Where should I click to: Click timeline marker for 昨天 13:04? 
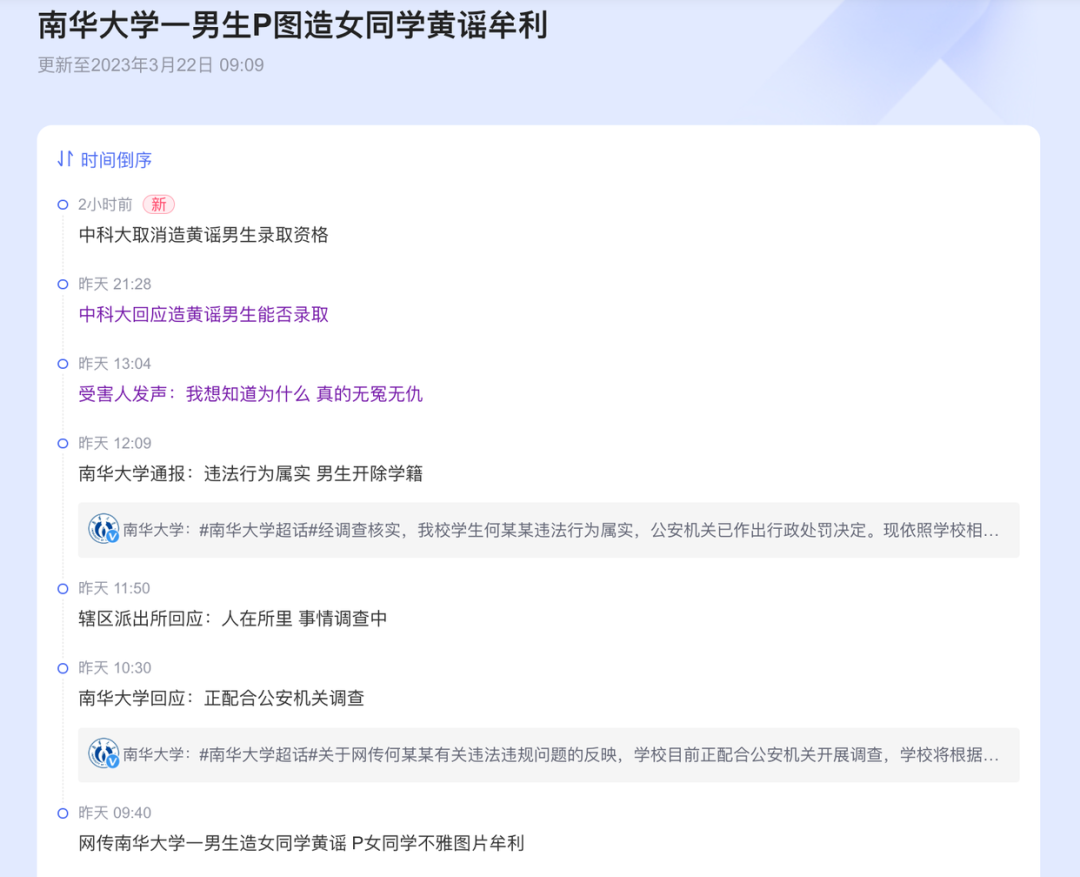[63, 364]
